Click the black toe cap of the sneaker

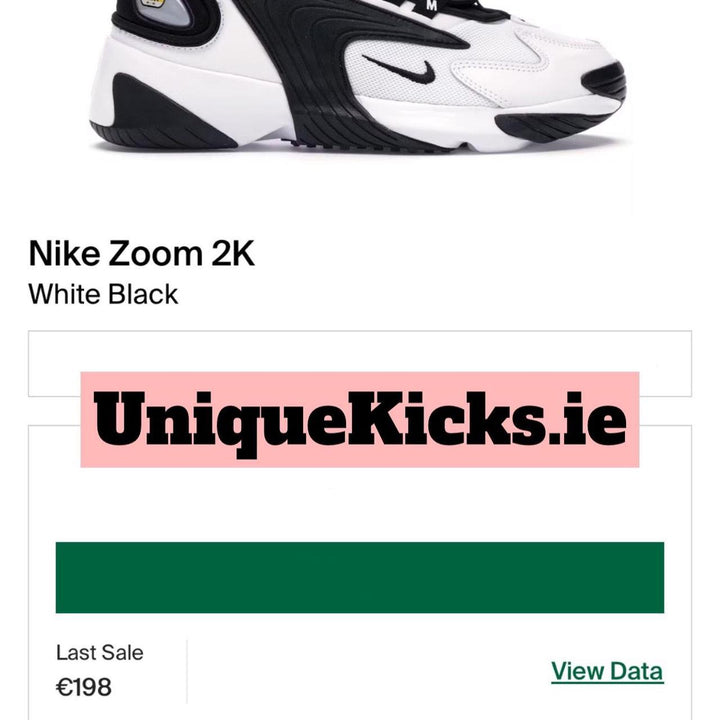pyautogui.click(x=604, y=82)
